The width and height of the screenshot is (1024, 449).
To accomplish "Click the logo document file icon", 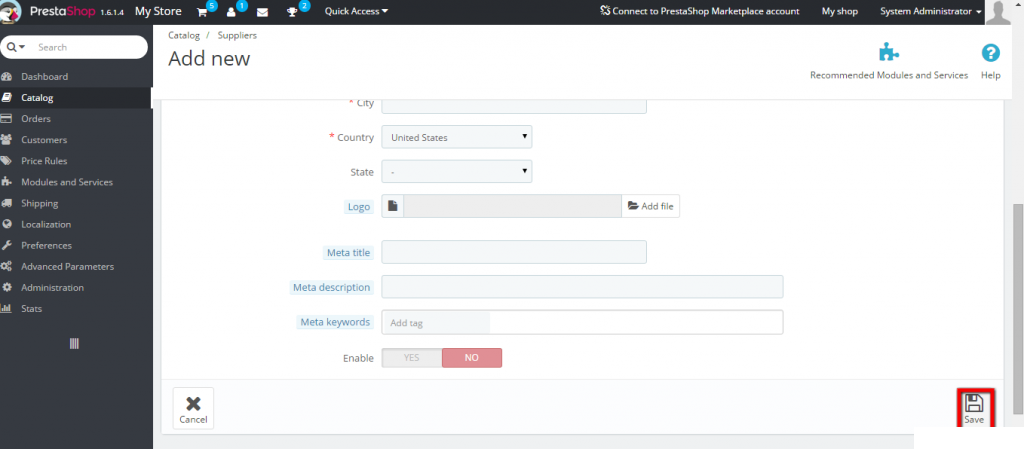I will click(392, 206).
